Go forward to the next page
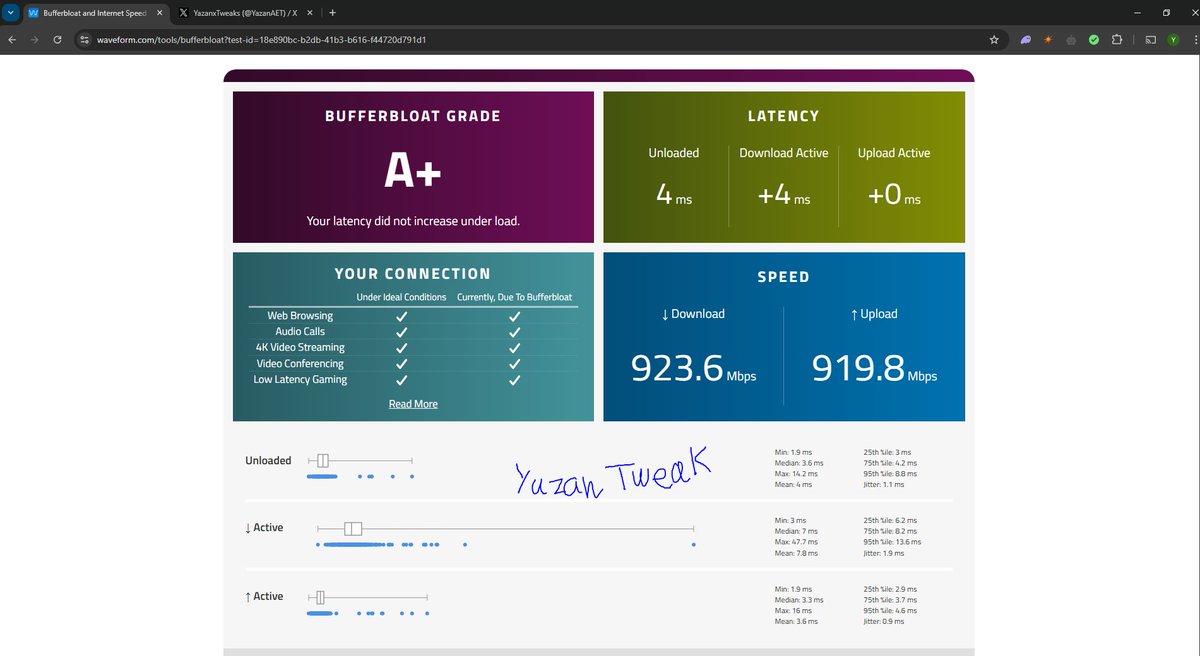This screenshot has width=1200, height=656. point(34,40)
